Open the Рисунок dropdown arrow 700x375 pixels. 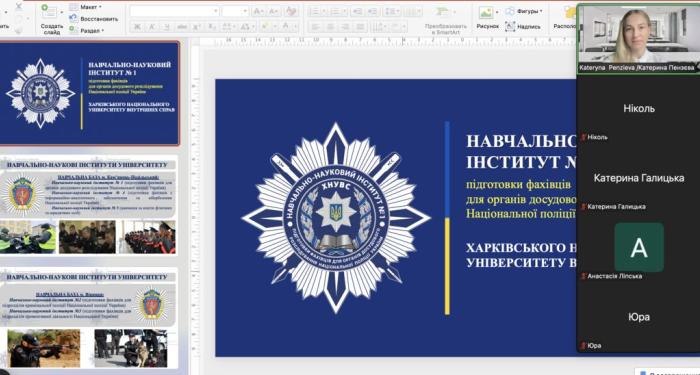(497, 12)
